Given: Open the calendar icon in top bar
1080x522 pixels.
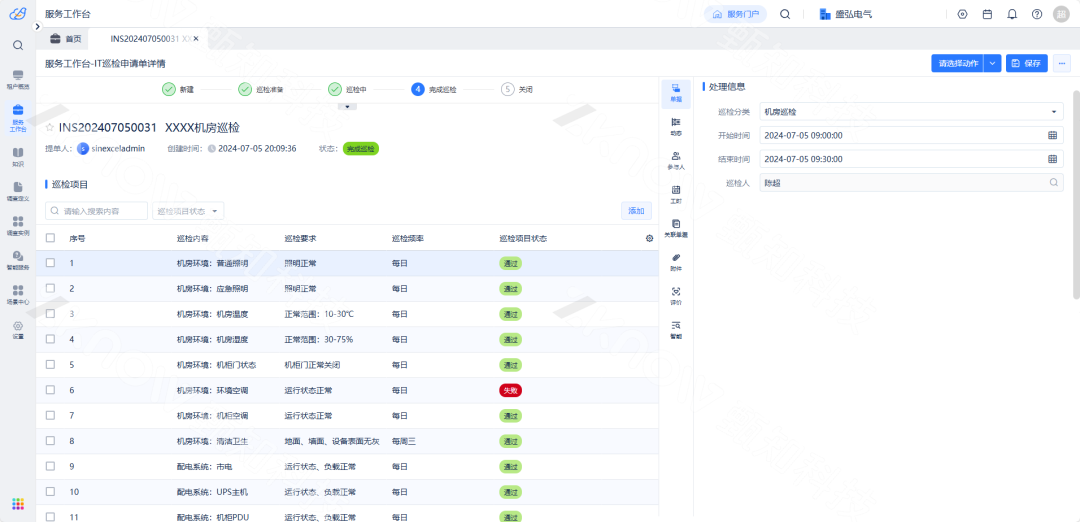Looking at the screenshot, I should point(987,14).
